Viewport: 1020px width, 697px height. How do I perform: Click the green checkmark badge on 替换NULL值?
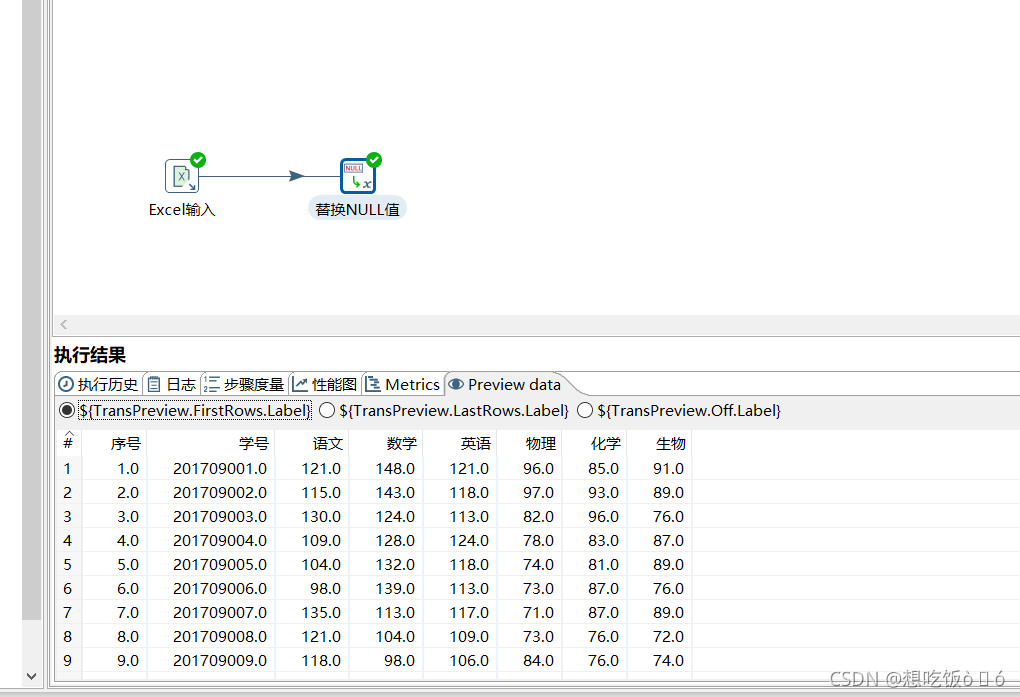click(x=373, y=158)
